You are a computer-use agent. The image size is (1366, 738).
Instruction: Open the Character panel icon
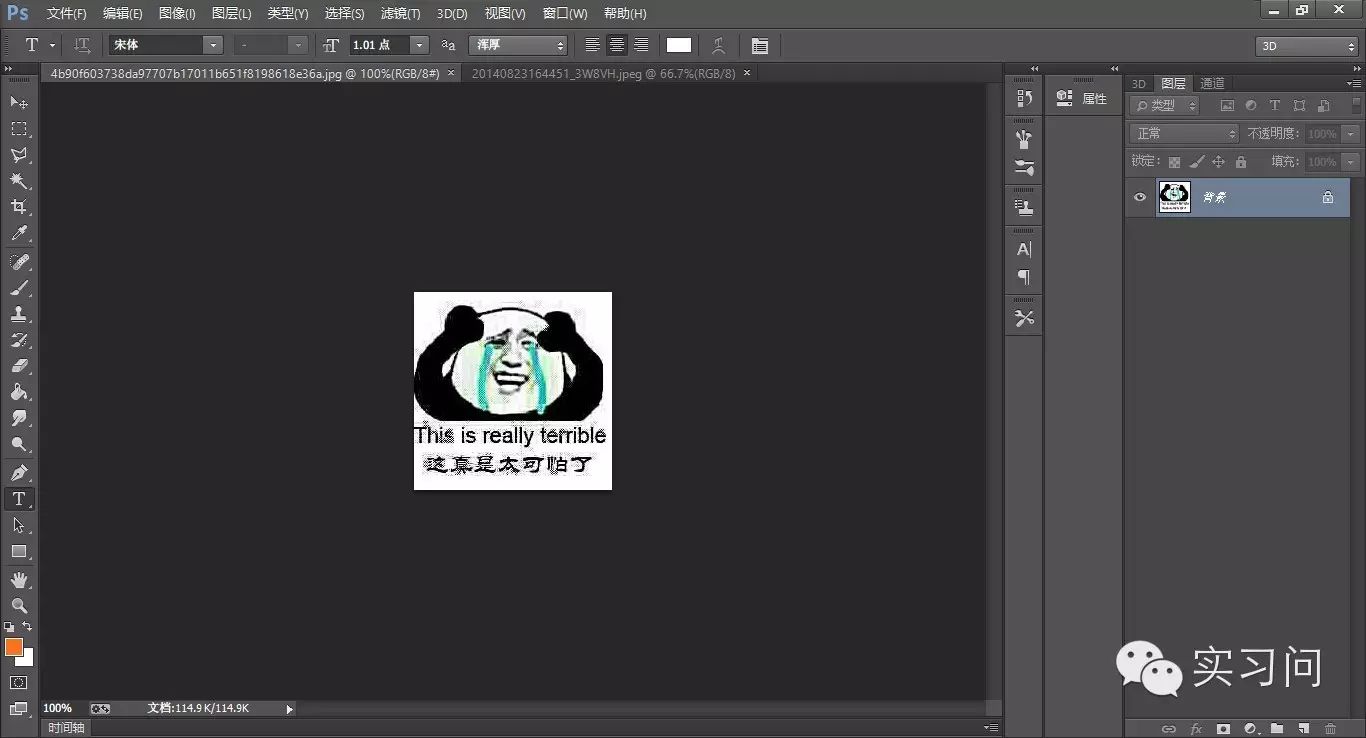pos(1024,249)
